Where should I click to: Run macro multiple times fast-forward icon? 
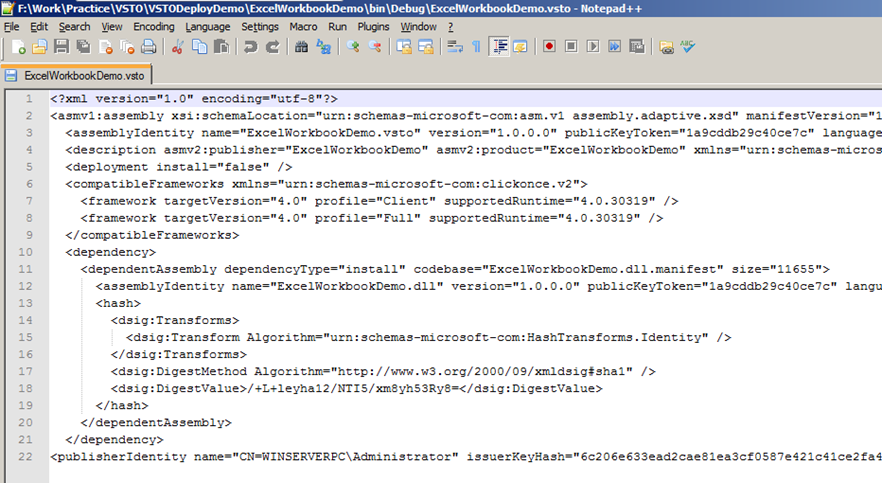tap(615, 47)
